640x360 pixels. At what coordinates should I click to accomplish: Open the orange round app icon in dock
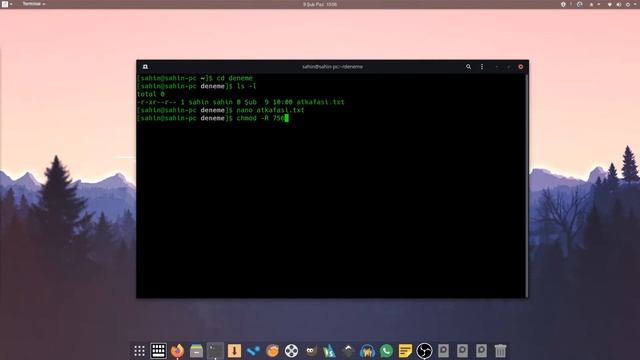(272, 351)
